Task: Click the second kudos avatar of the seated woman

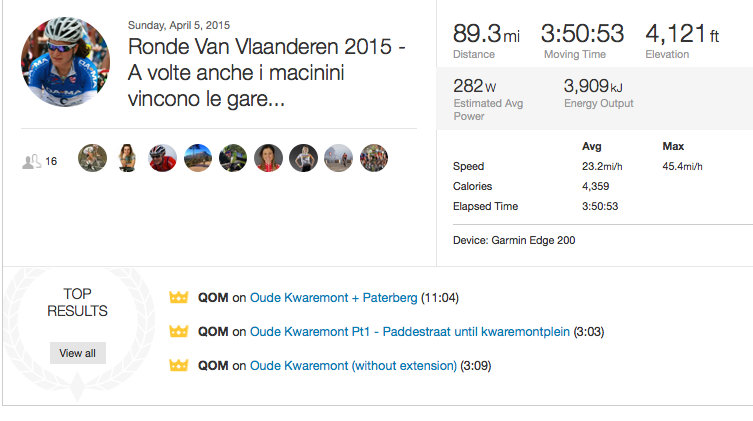Action: click(127, 158)
